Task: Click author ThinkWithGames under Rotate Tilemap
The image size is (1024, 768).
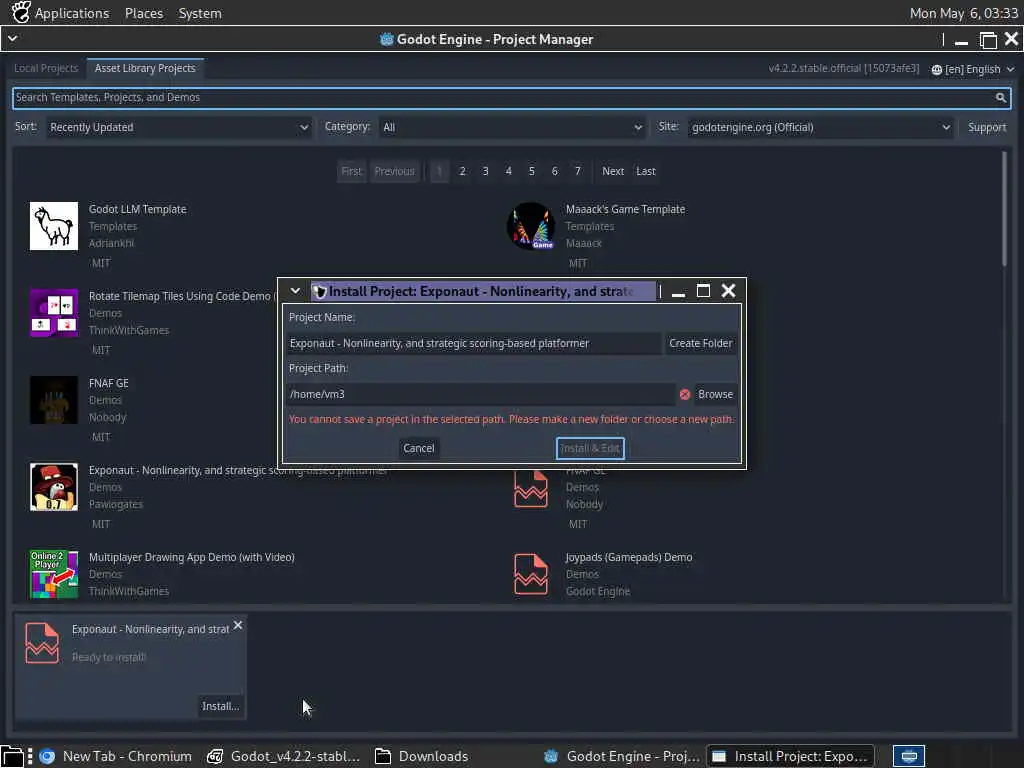Action: click(x=129, y=330)
